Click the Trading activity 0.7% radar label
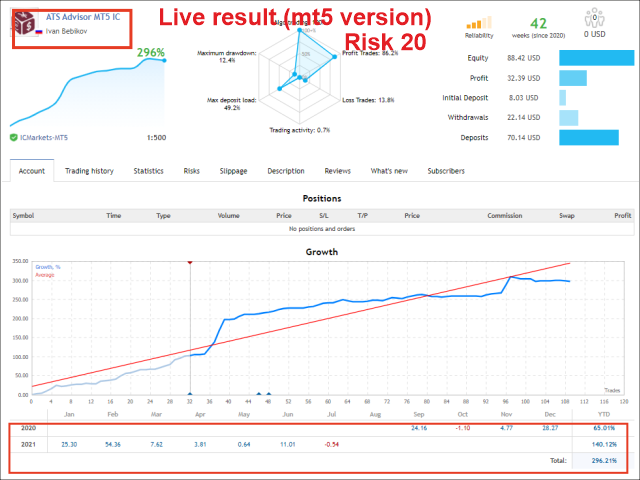640x480 pixels. tap(300, 130)
